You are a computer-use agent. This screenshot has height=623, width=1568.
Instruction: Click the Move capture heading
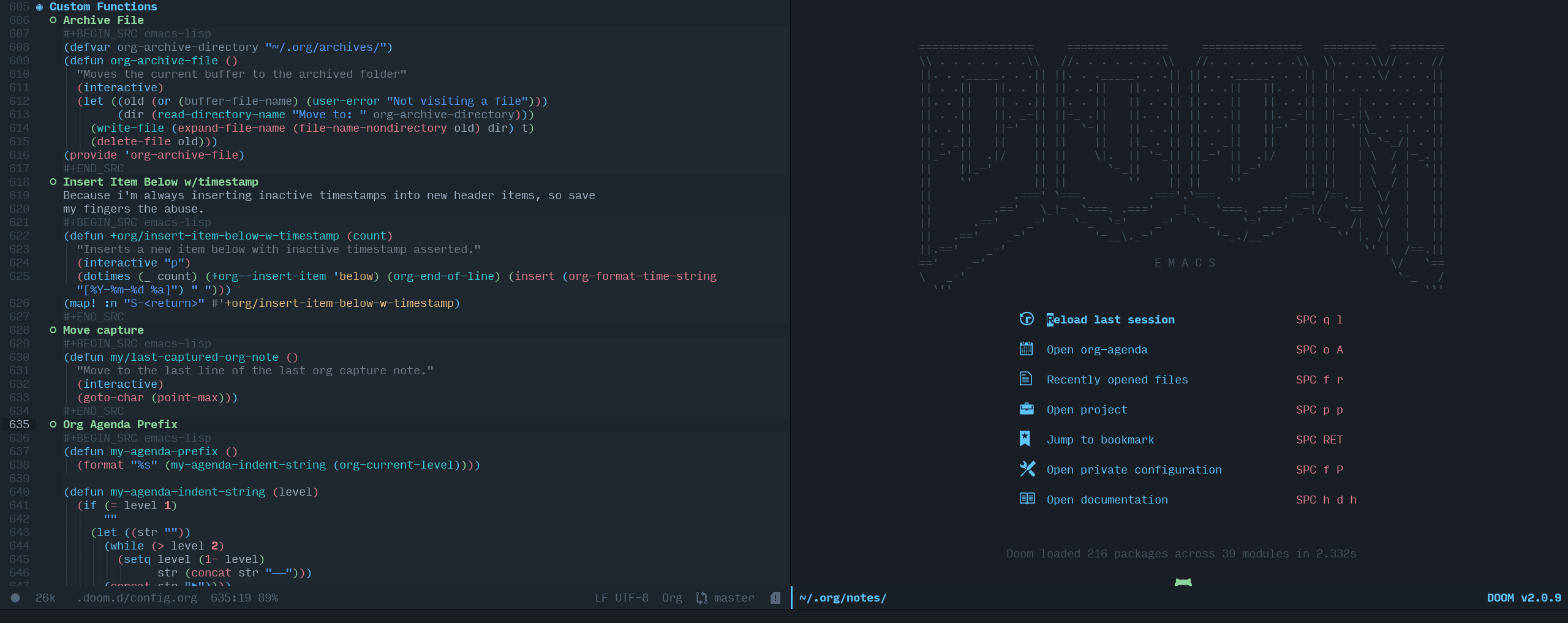[104, 330]
